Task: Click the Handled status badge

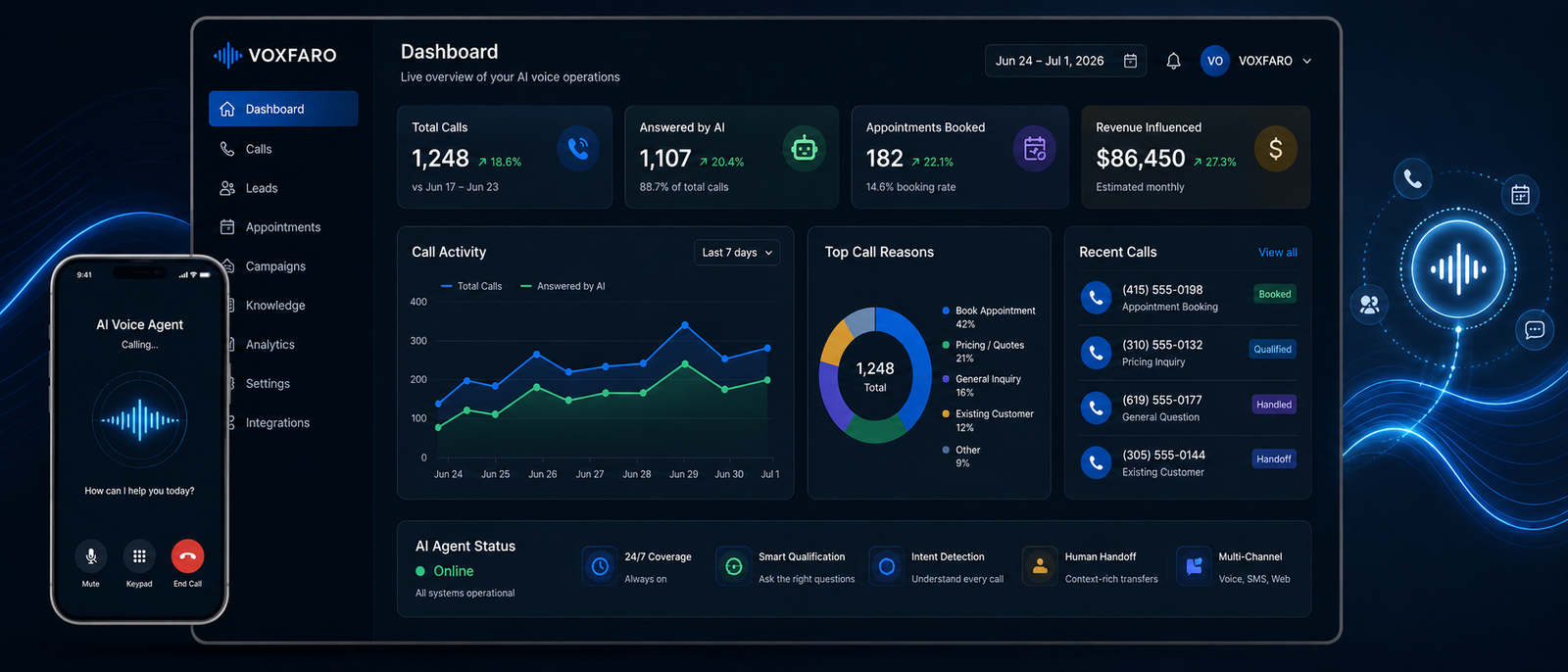Action: 1274,405
